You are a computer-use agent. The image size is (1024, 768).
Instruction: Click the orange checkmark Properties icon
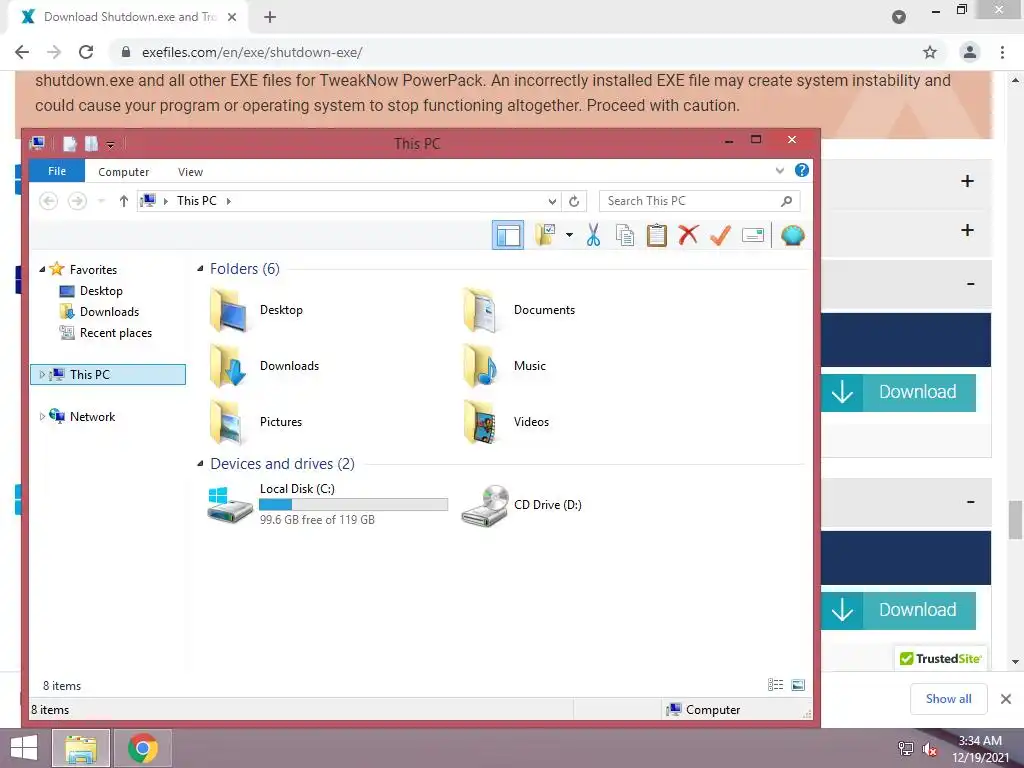coord(720,235)
